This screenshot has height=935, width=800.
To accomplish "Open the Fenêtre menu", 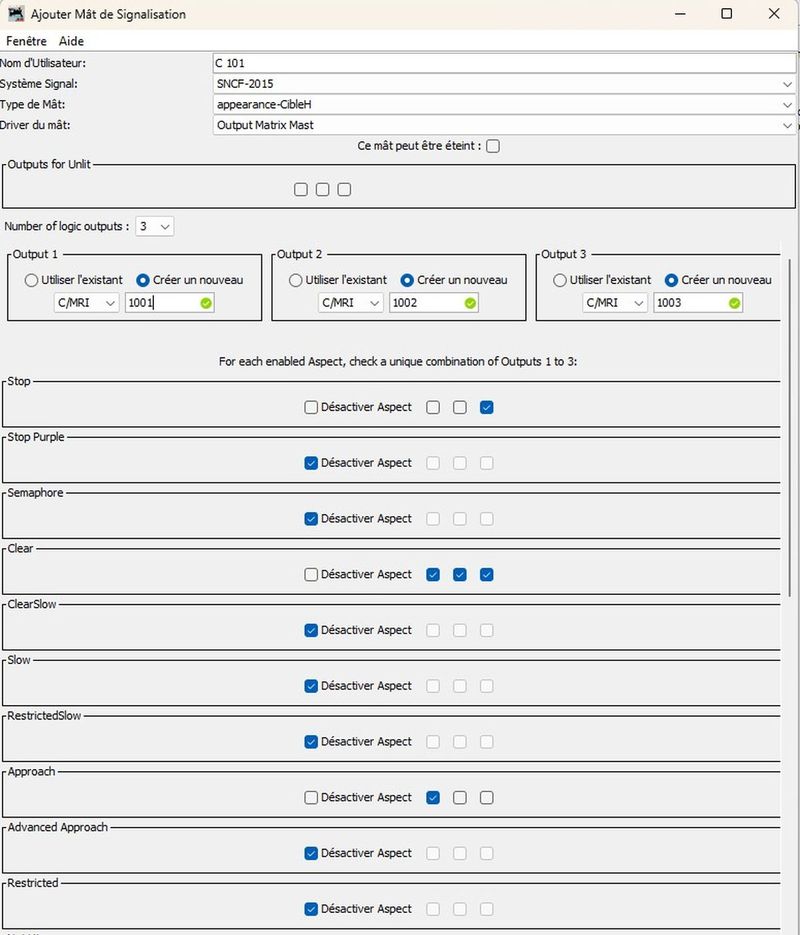I will tap(26, 41).
